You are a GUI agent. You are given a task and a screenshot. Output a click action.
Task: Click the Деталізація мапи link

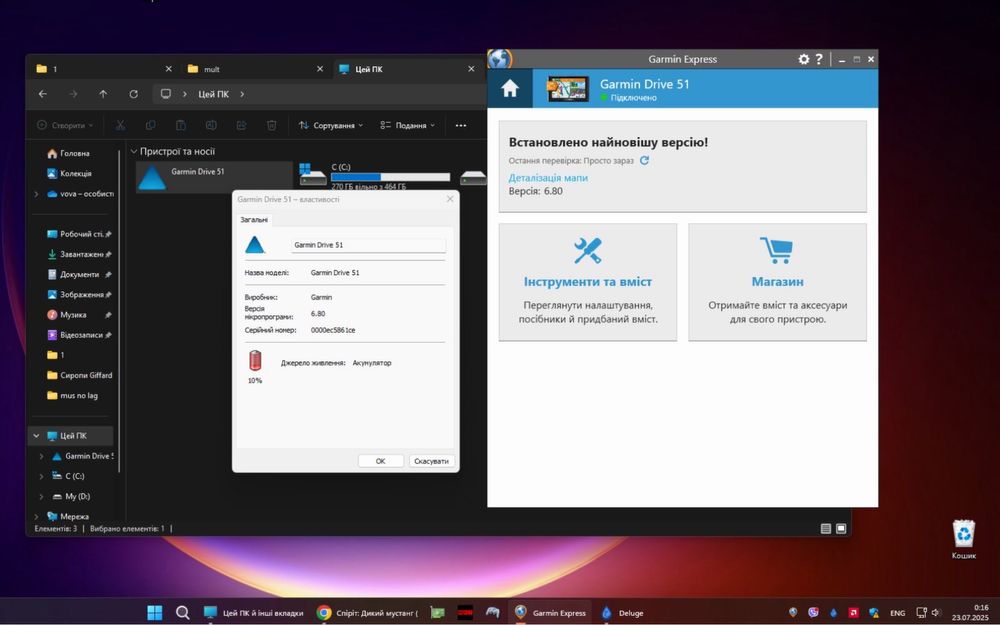548,178
